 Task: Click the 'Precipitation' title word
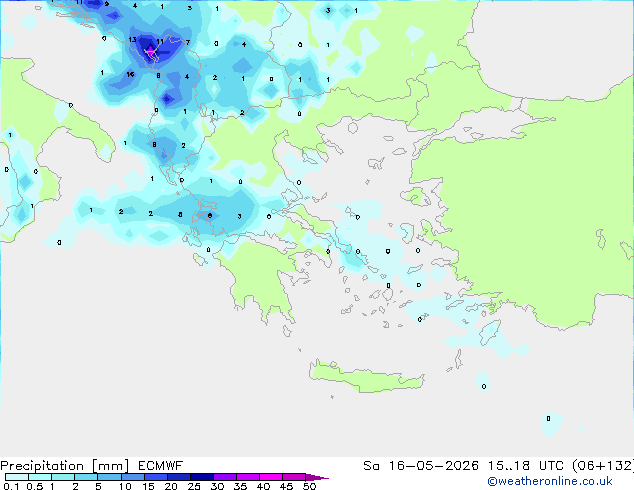[42, 466]
